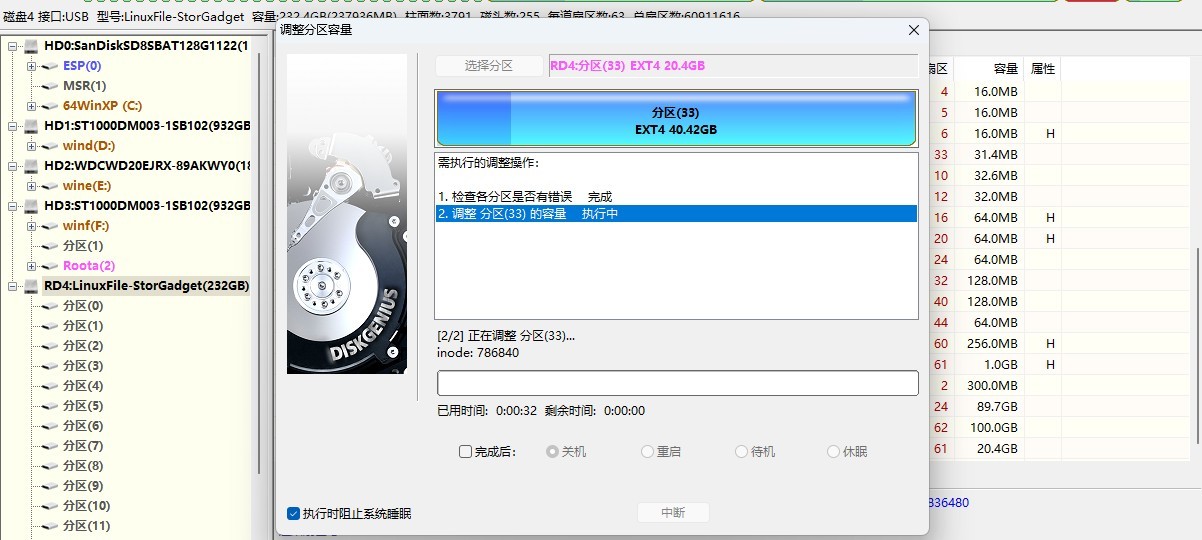Screen dimensions: 1202x540
Task: Select the 待机 radio option
Action: [741, 452]
